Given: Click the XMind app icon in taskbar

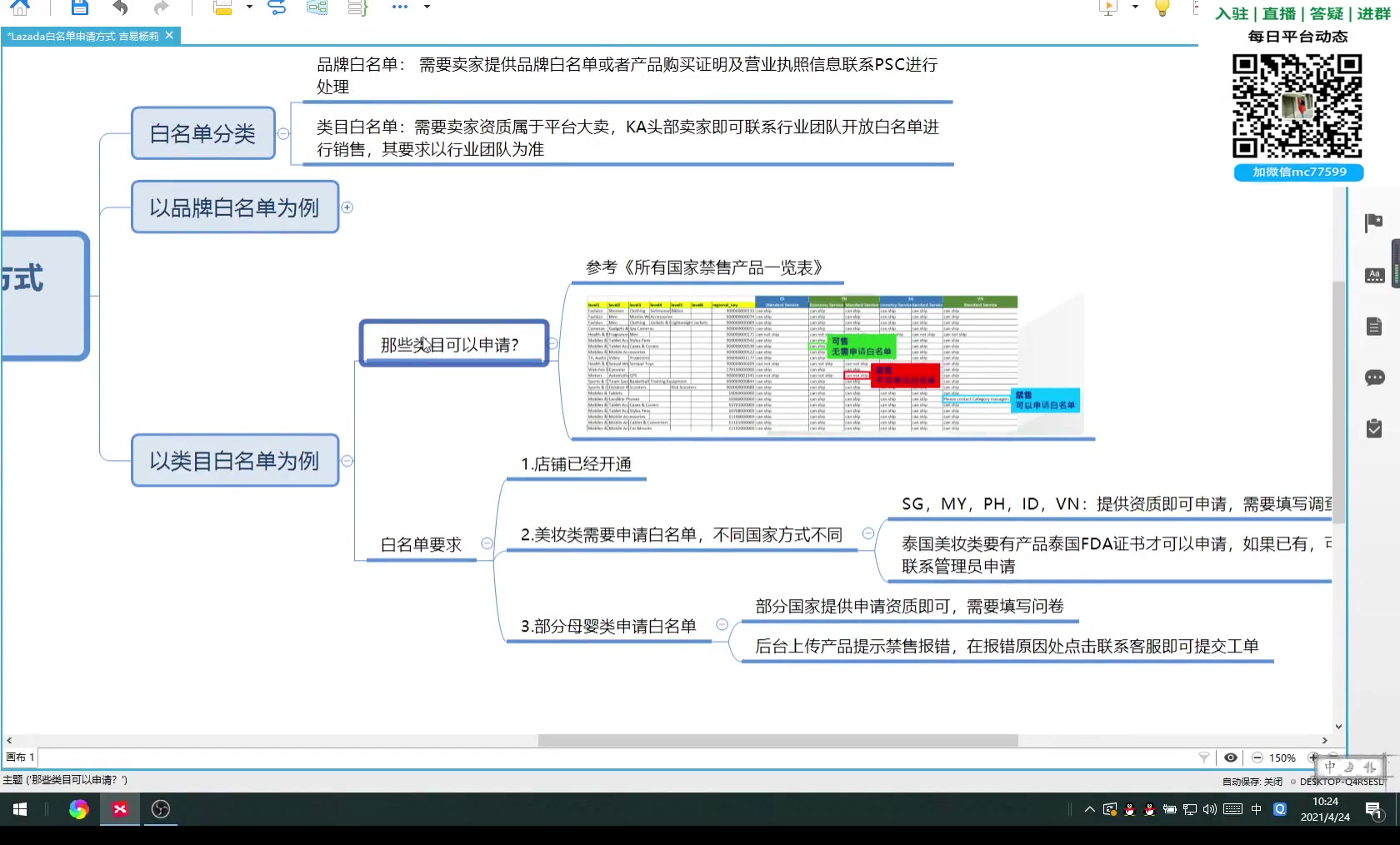Looking at the screenshot, I should tap(120, 809).
